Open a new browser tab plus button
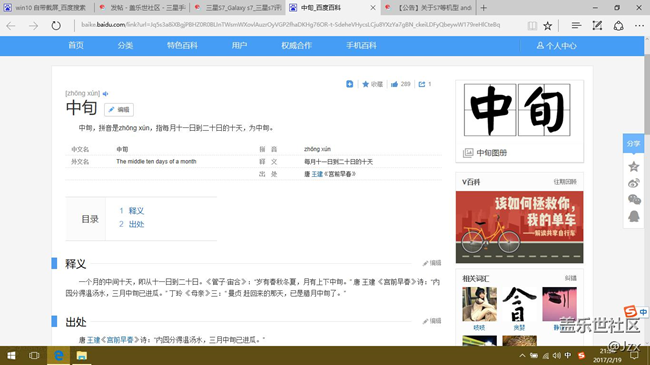The width and height of the screenshot is (650, 365). coord(483,7)
